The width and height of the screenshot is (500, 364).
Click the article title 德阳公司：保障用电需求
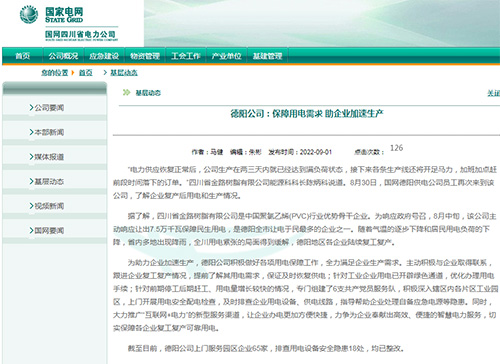[x=307, y=114]
